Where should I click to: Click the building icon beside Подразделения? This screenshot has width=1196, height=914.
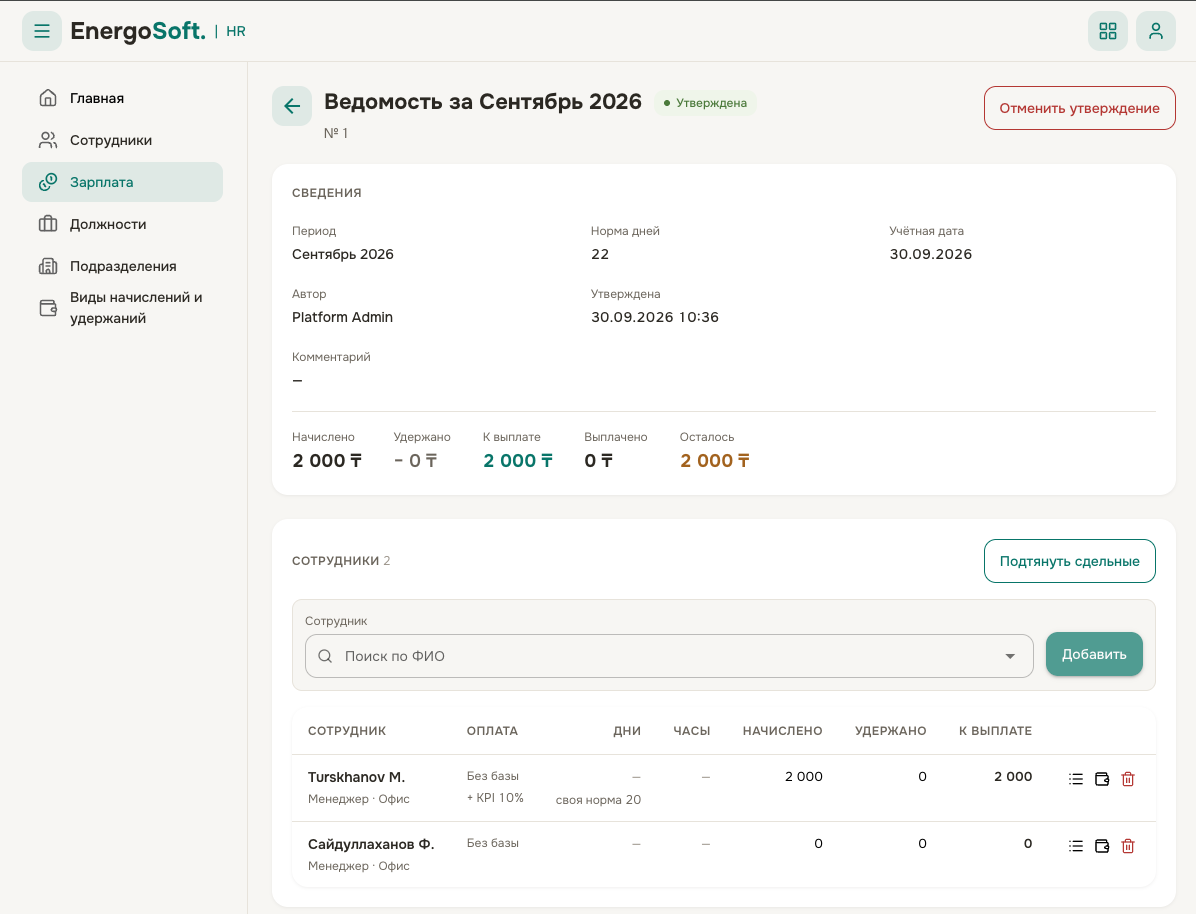tap(48, 266)
